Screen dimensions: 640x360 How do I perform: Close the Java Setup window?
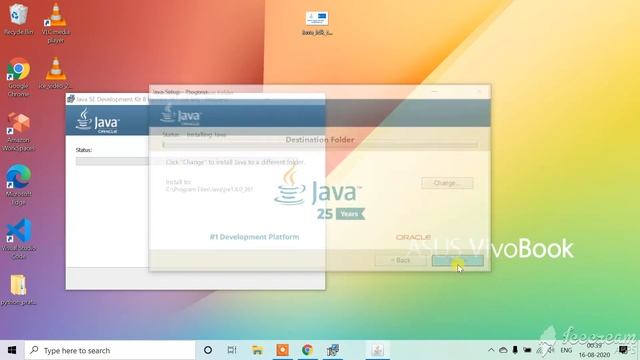click(x=480, y=92)
